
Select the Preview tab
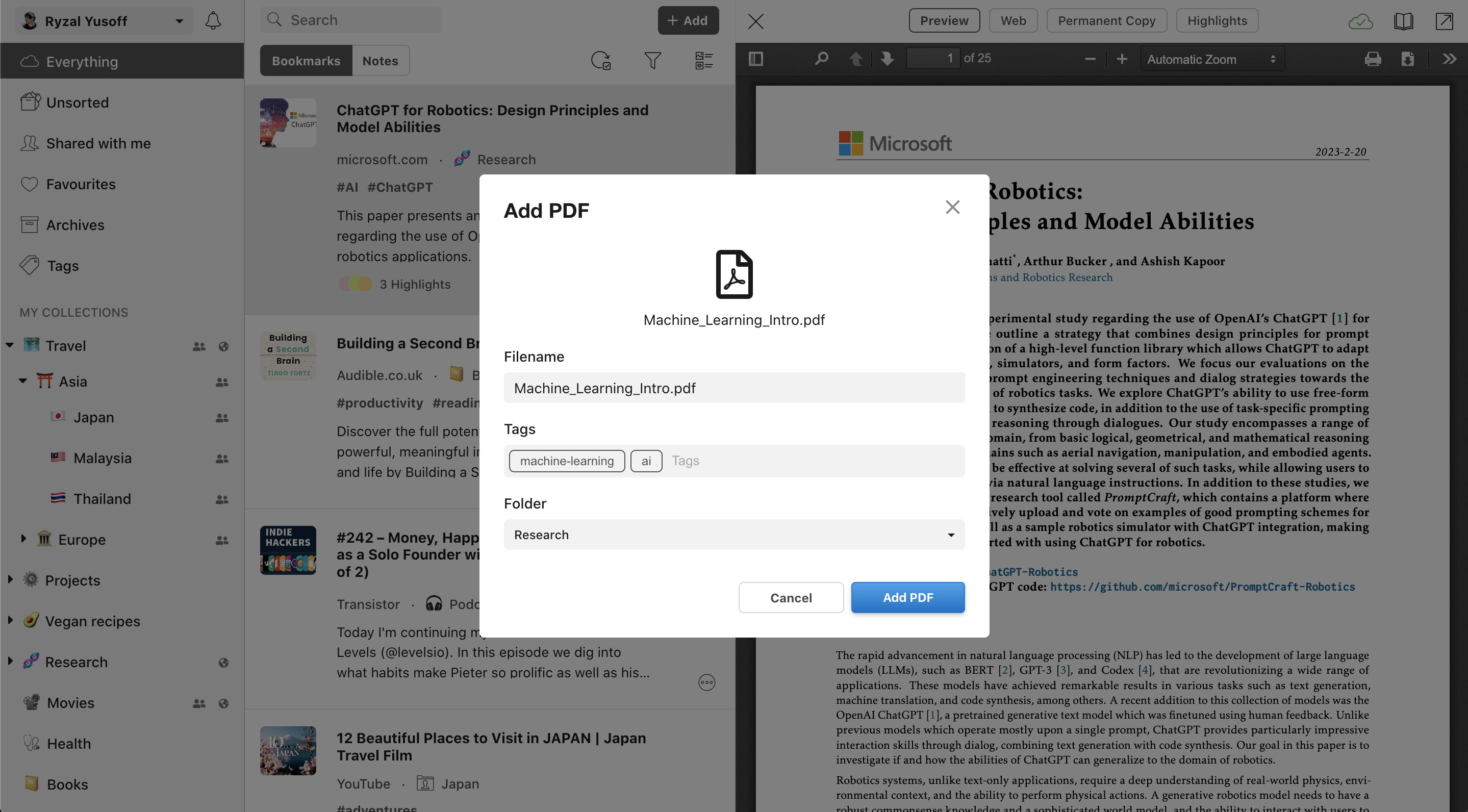944,21
